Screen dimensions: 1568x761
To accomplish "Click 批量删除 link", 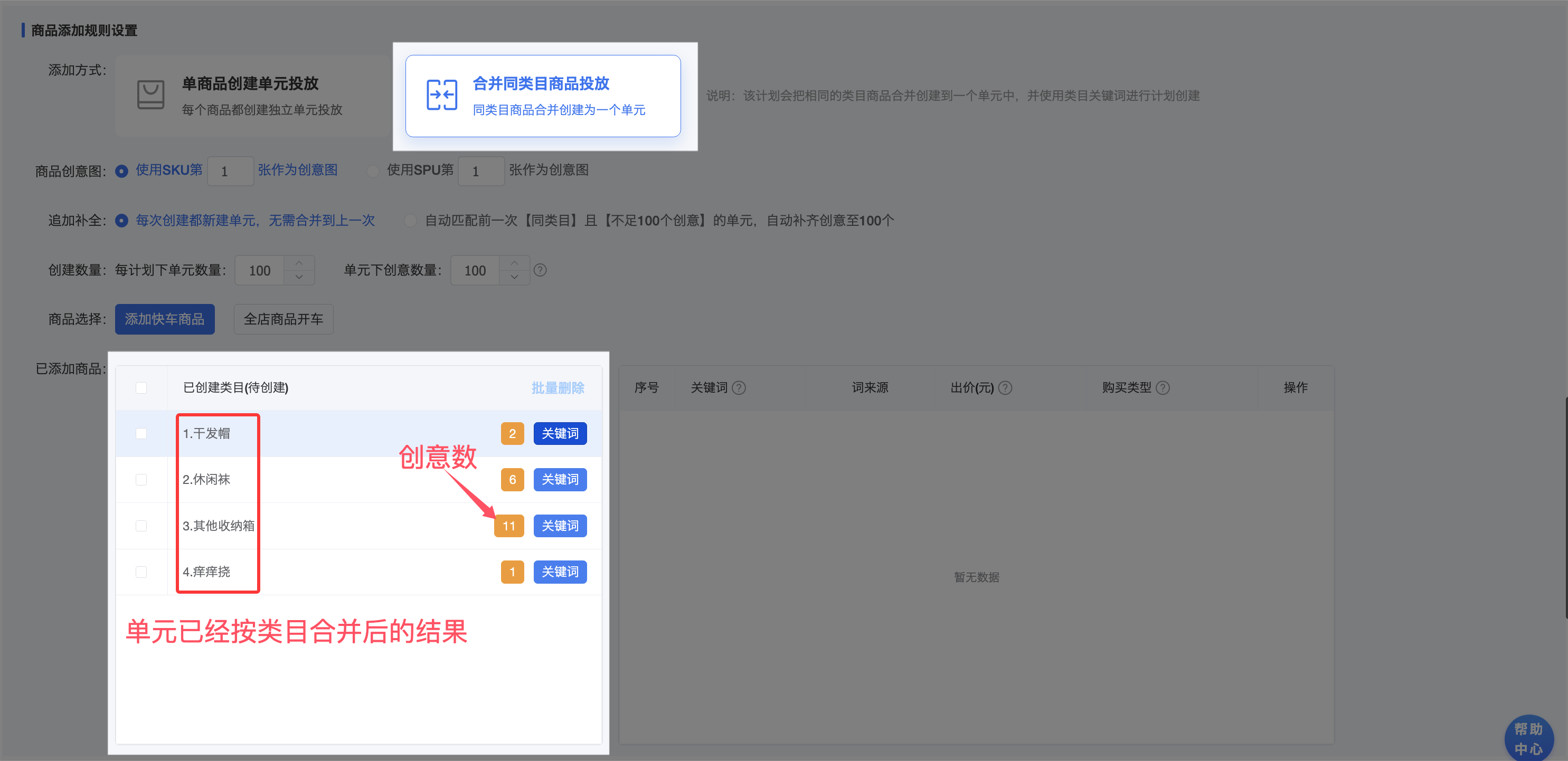I will click(x=558, y=388).
